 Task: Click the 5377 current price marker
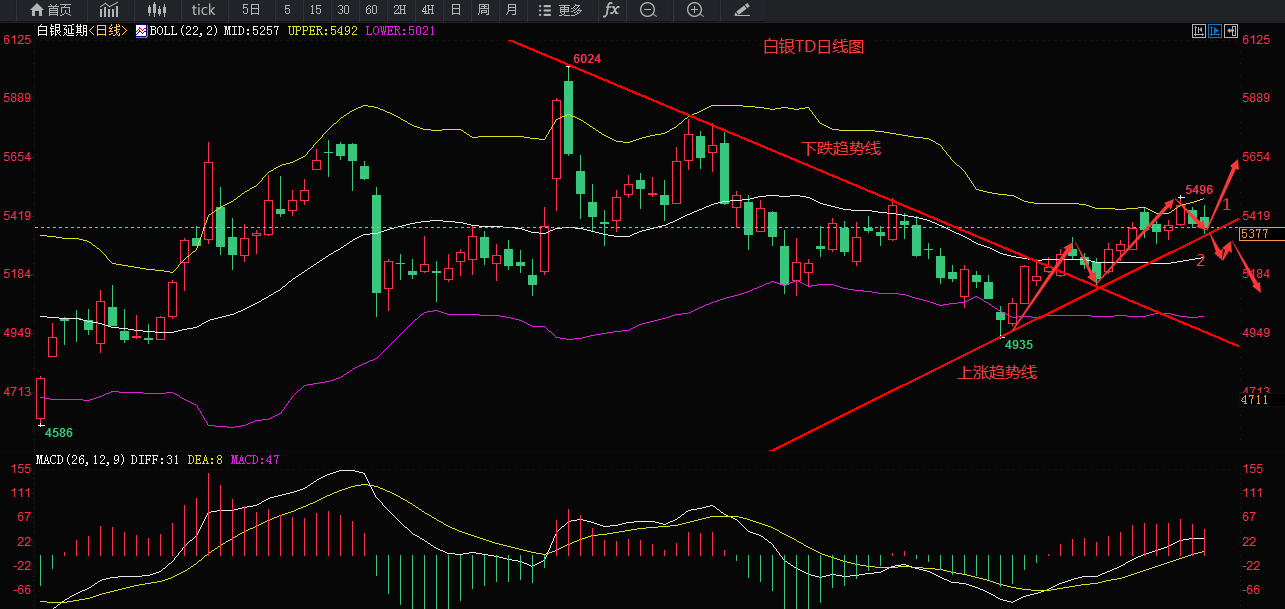pyautogui.click(x=1254, y=234)
